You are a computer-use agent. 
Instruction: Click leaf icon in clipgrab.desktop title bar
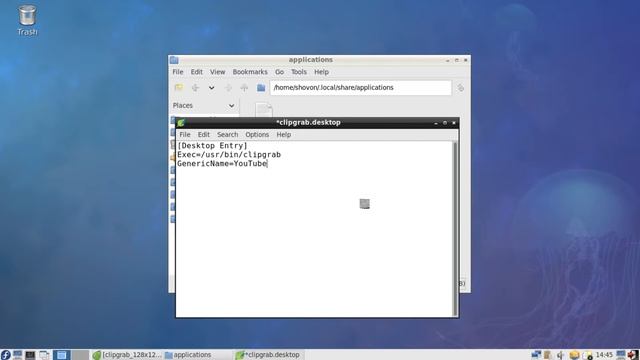coord(181,122)
